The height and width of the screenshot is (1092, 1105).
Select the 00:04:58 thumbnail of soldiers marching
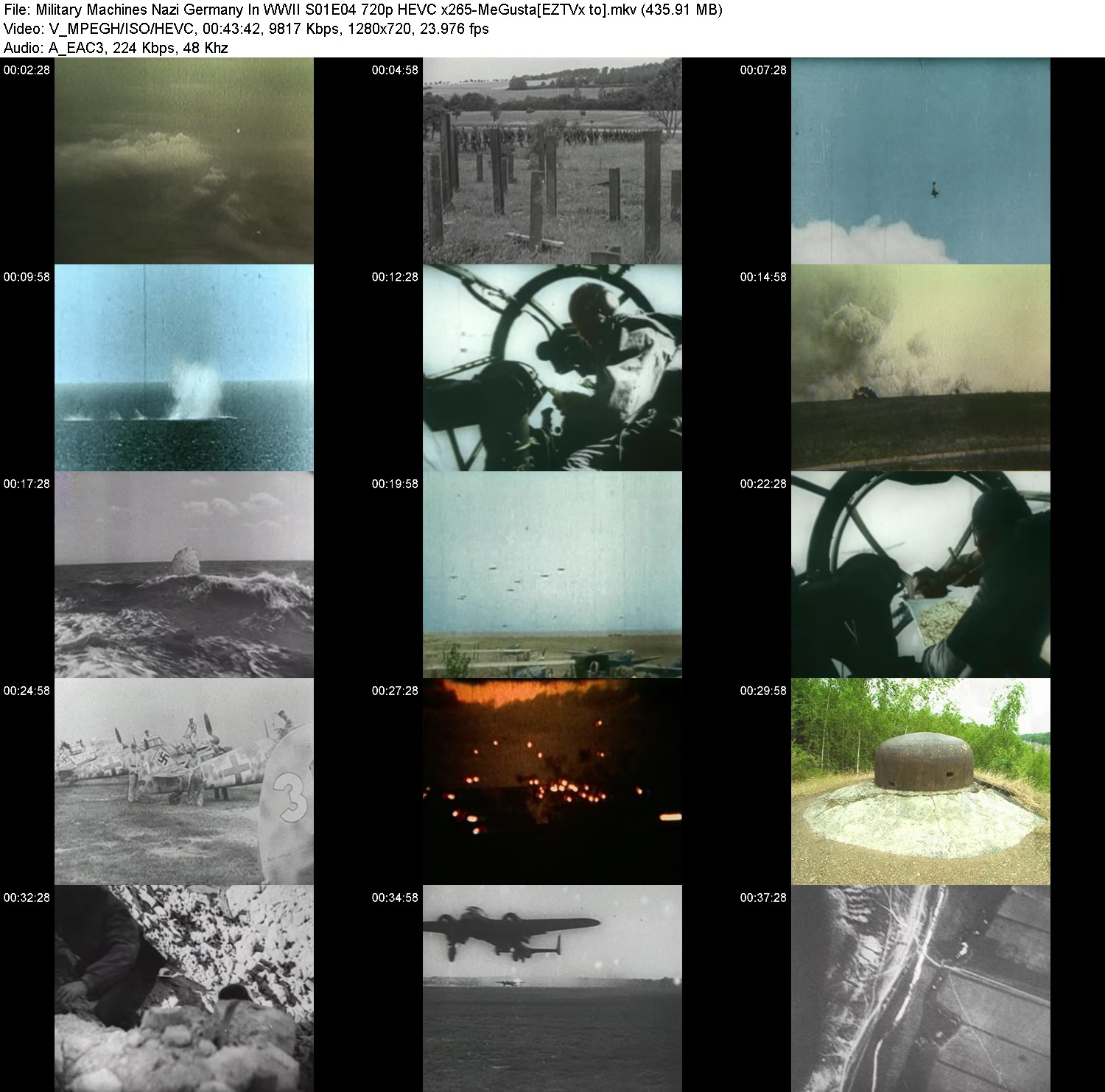pos(552,161)
